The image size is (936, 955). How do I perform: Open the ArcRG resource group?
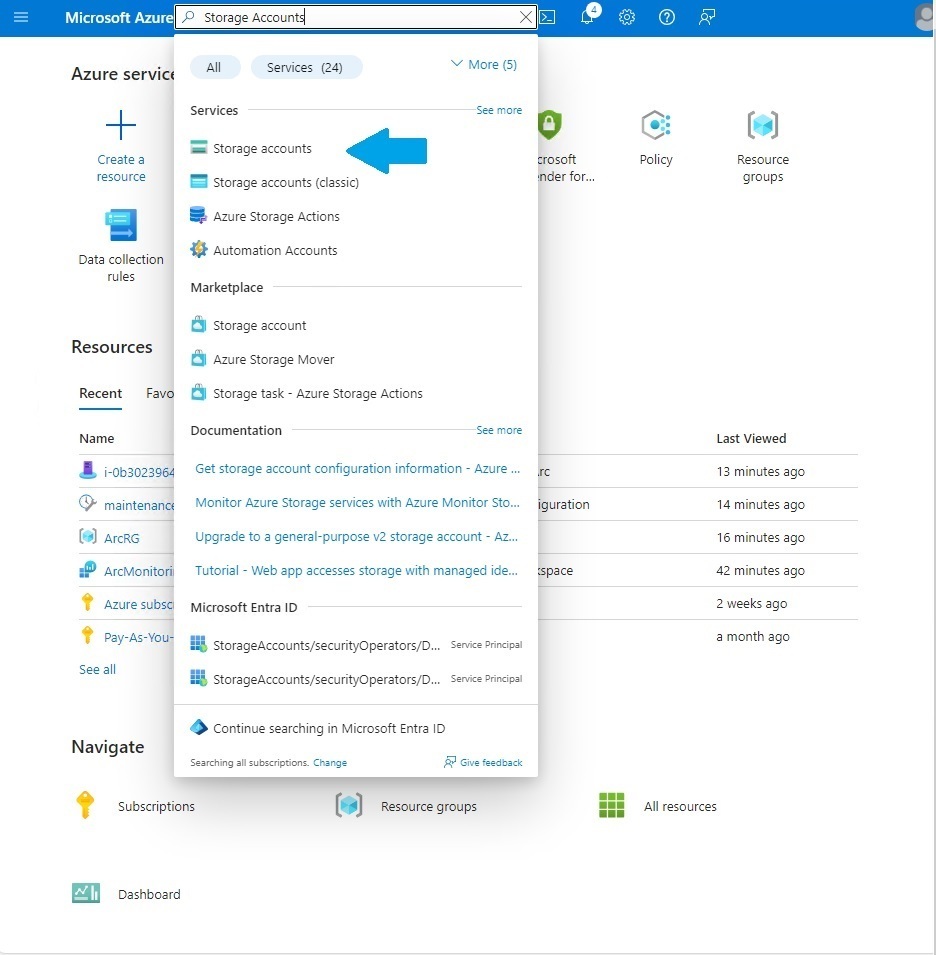121,539
